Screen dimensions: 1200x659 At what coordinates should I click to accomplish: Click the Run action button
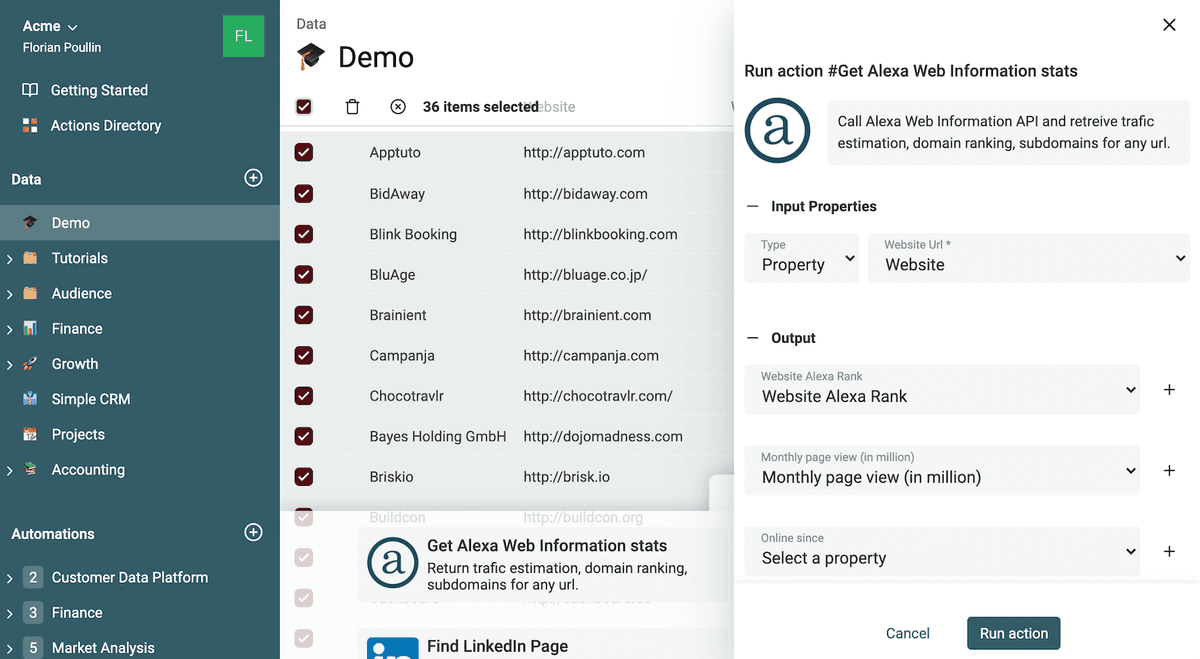(1013, 633)
